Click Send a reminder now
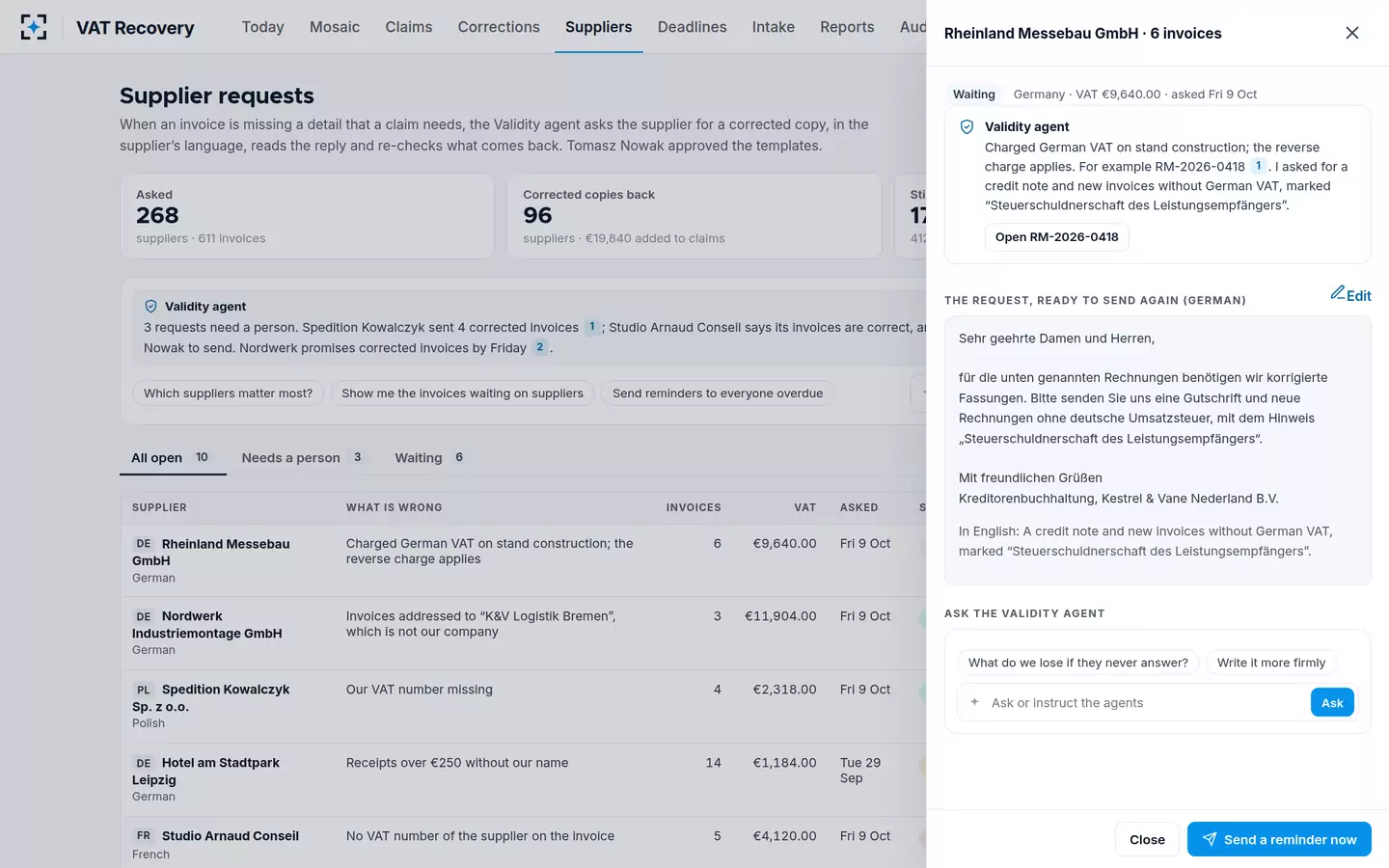 coord(1279,840)
